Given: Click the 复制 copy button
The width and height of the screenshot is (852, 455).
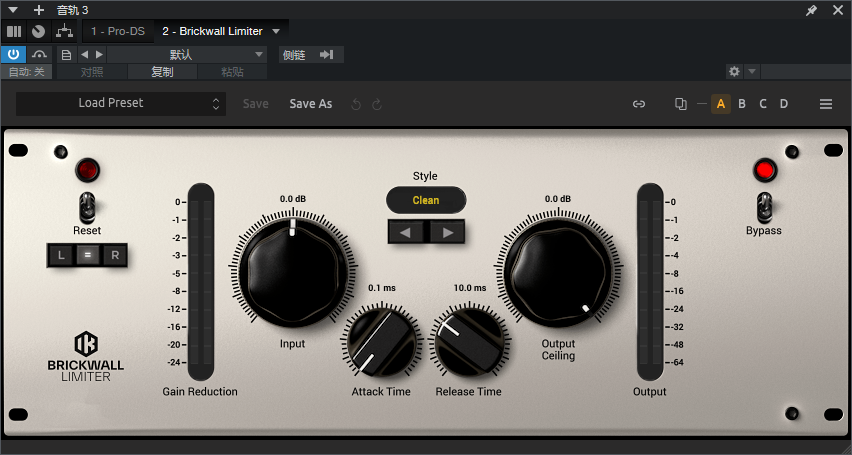Looking at the screenshot, I should click(162, 72).
